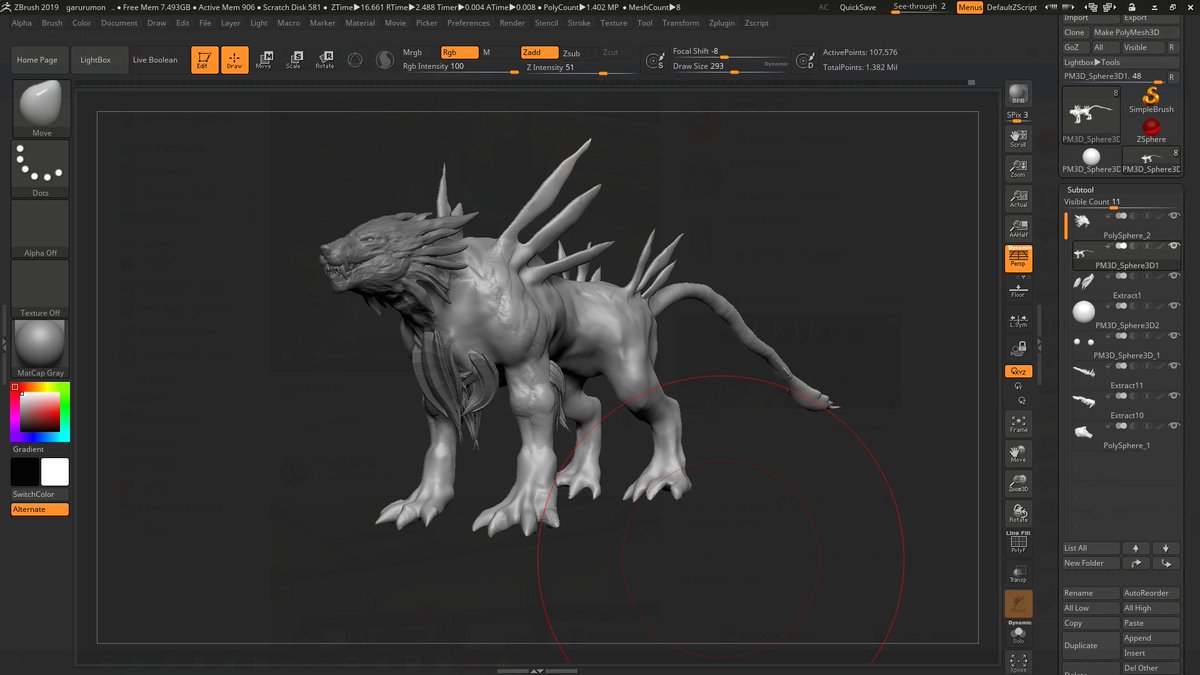Select the SimpleBrush tool icon
Viewport: 1200px width, 675px height.
click(x=1151, y=98)
